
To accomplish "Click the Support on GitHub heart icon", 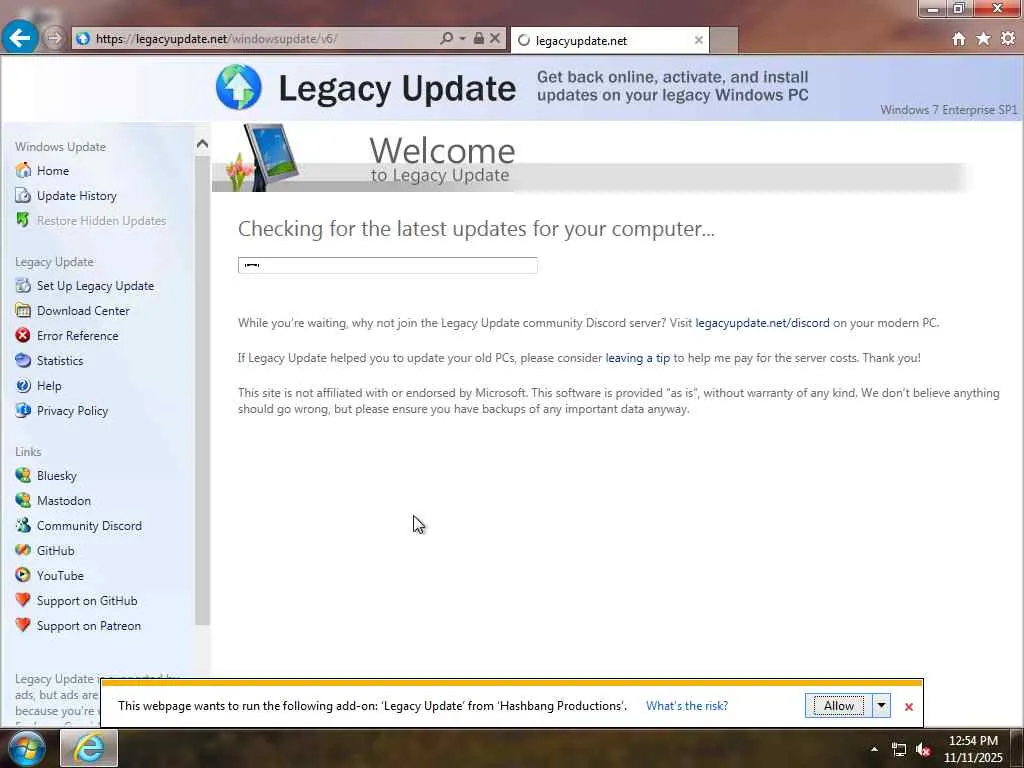I will 23,600.
